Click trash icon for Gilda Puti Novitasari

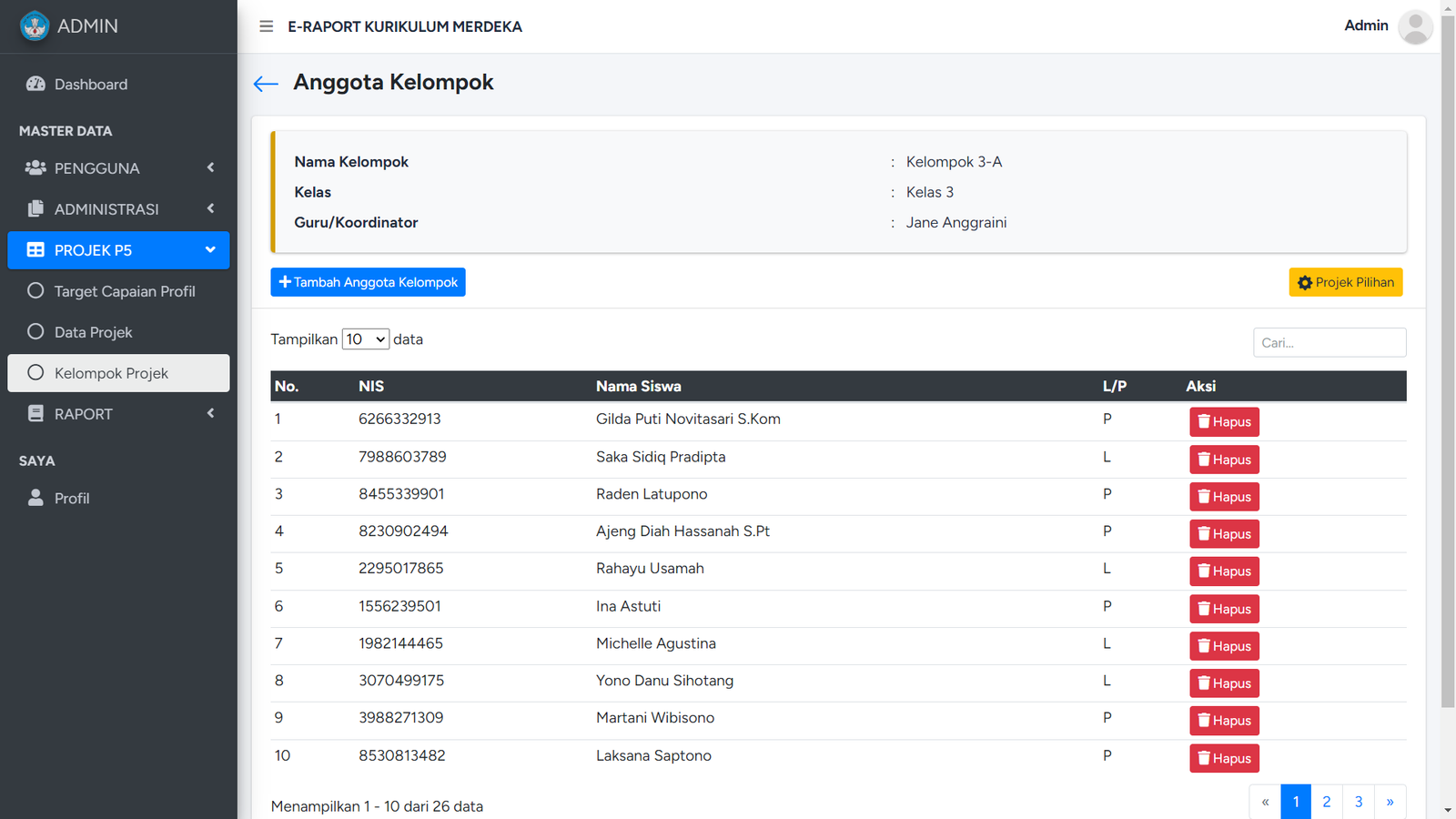pos(1204,421)
